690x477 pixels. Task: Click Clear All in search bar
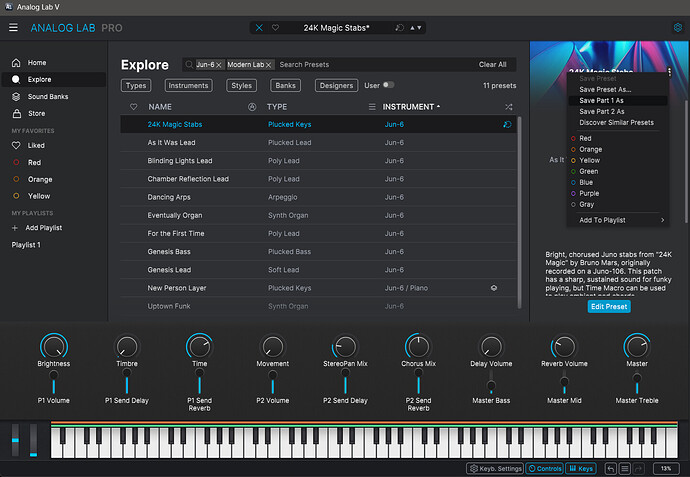coord(492,64)
